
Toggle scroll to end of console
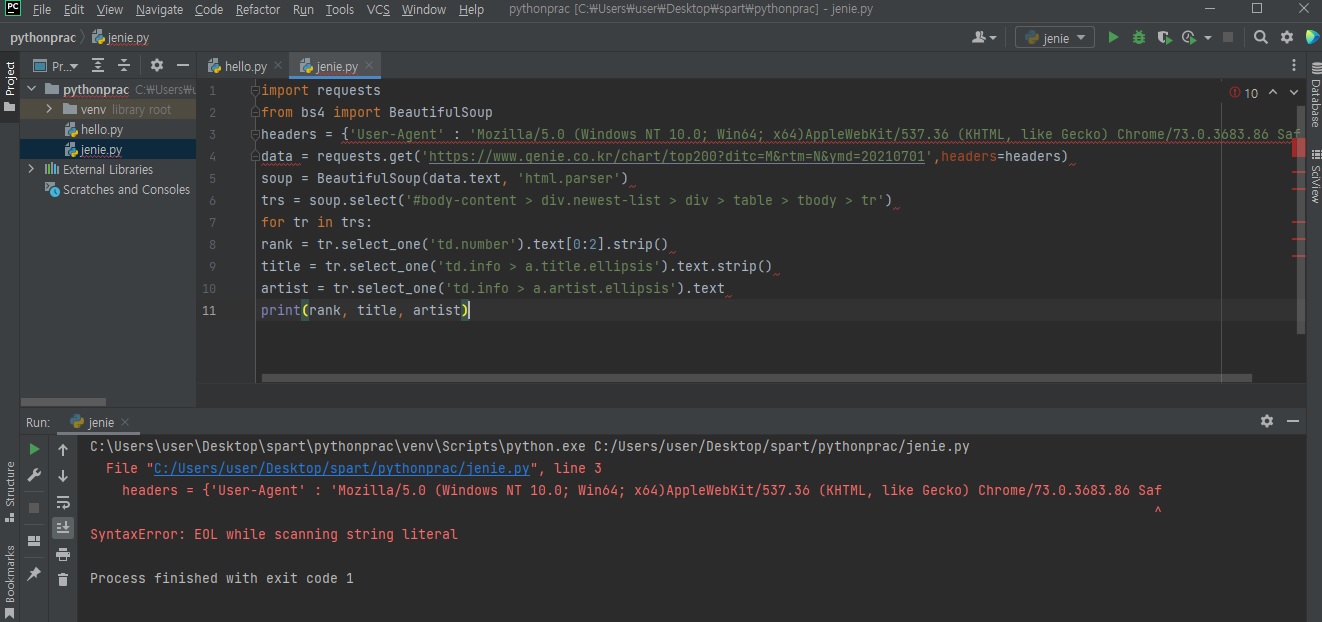(x=63, y=528)
